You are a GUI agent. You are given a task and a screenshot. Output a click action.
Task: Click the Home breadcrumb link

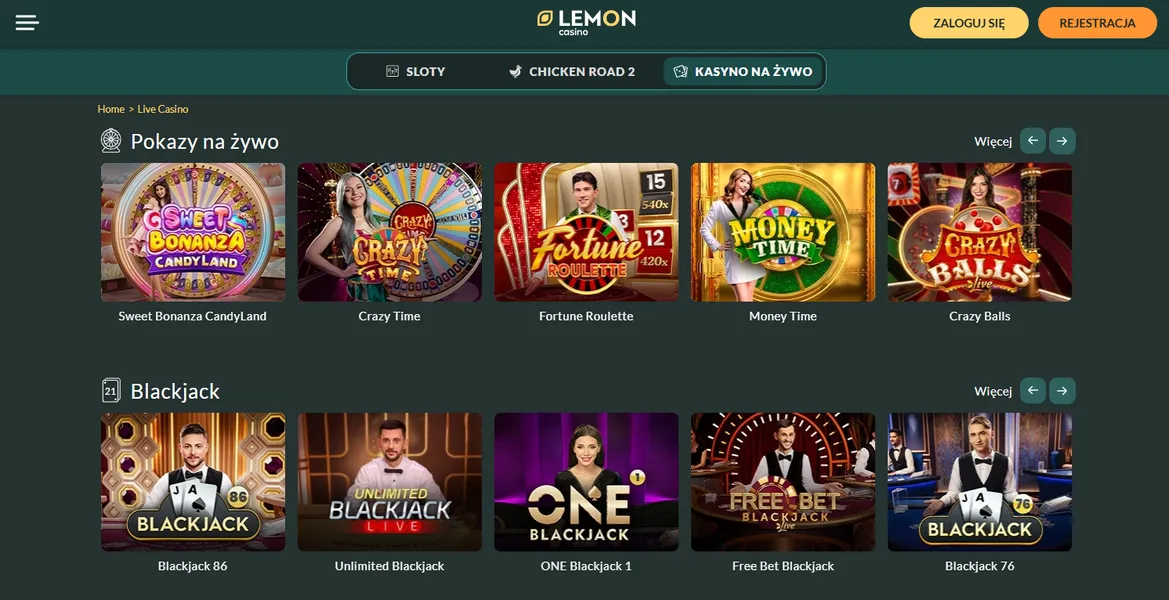pyautogui.click(x=111, y=109)
